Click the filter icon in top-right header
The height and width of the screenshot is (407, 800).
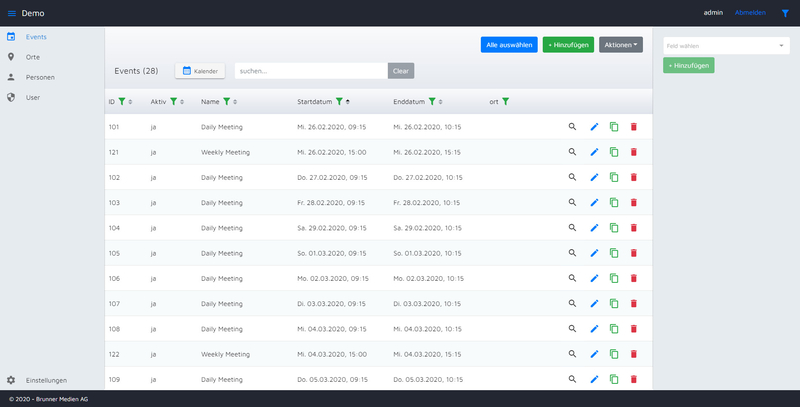coord(785,13)
